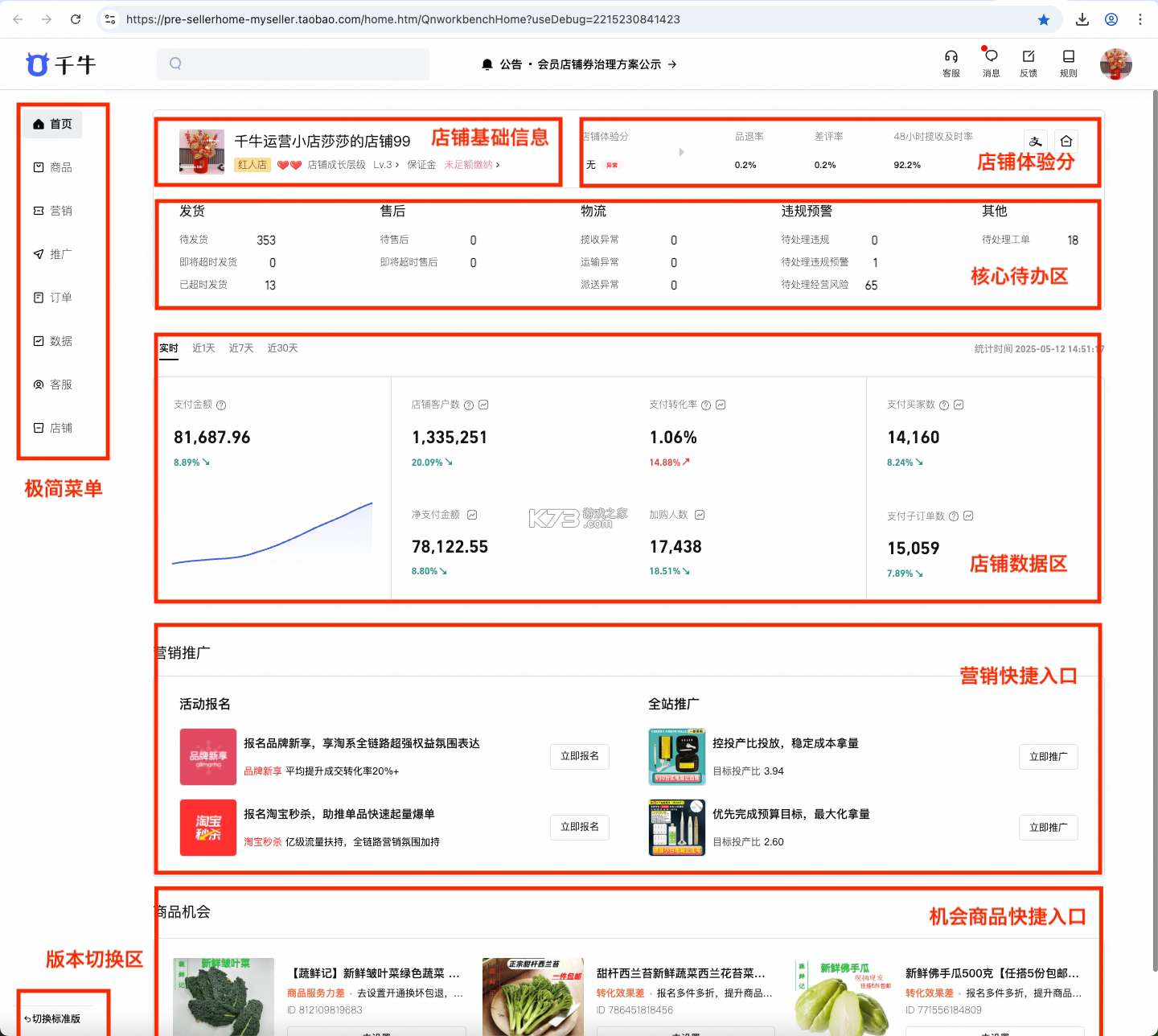Click the help icon beside 支付子订单数

[954, 516]
